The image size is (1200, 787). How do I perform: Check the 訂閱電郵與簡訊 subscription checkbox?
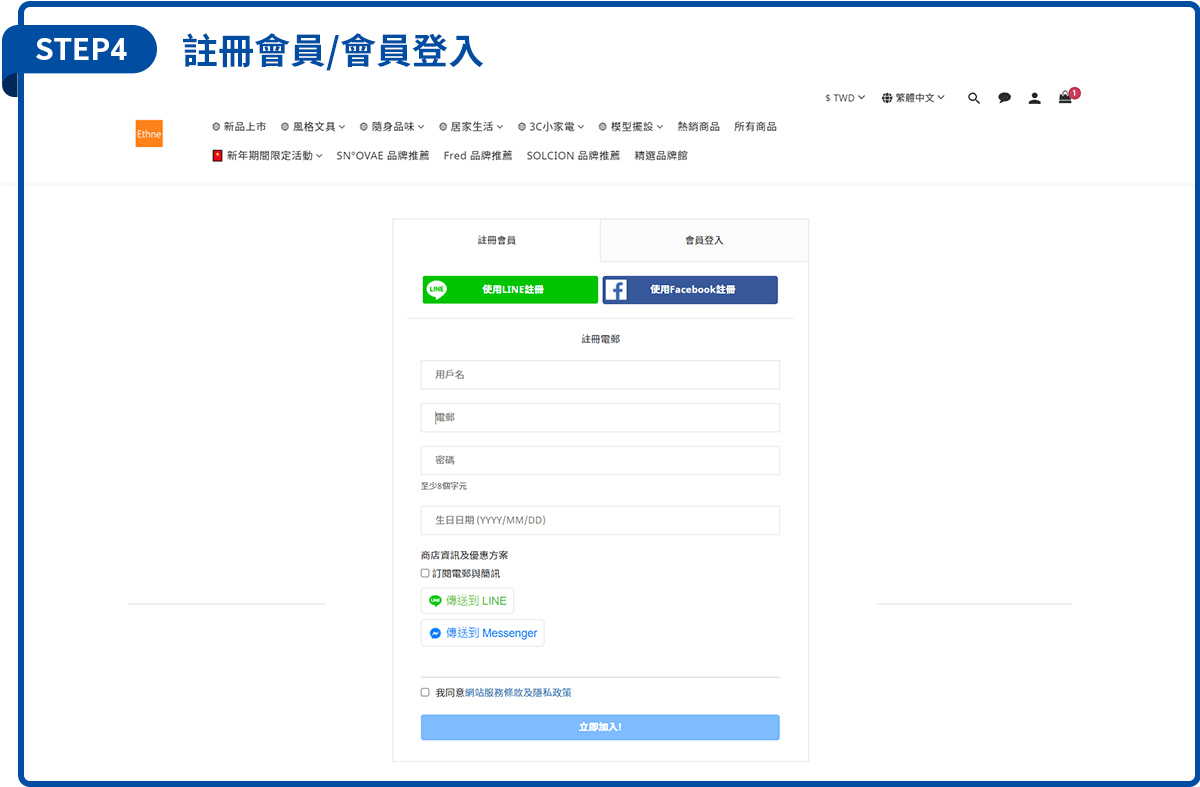pyautogui.click(x=425, y=573)
